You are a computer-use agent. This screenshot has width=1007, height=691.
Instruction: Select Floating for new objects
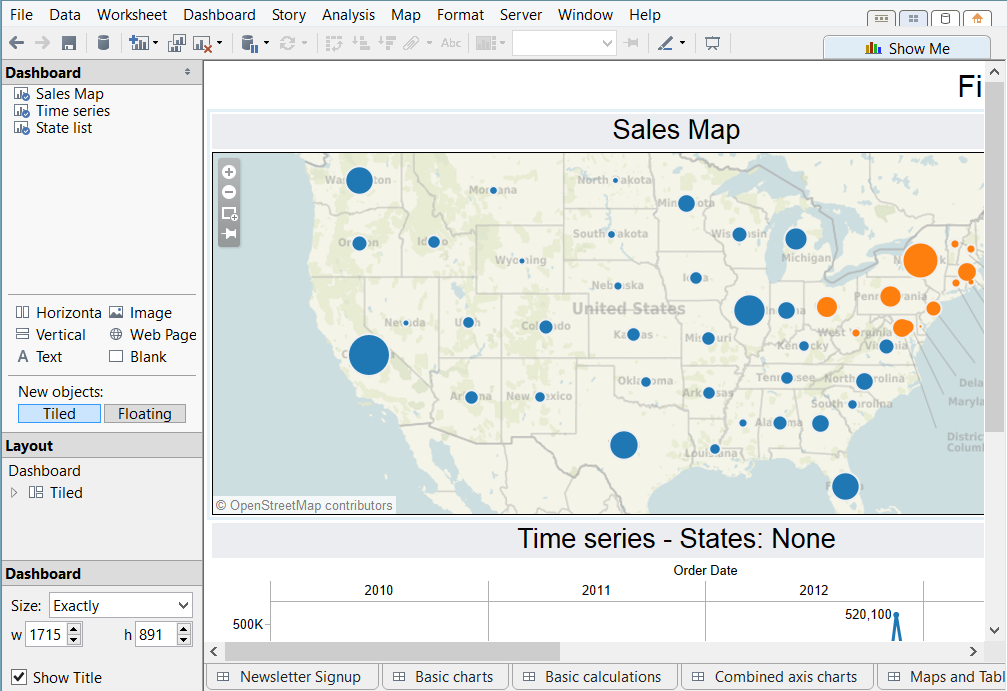[x=144, y=414]
